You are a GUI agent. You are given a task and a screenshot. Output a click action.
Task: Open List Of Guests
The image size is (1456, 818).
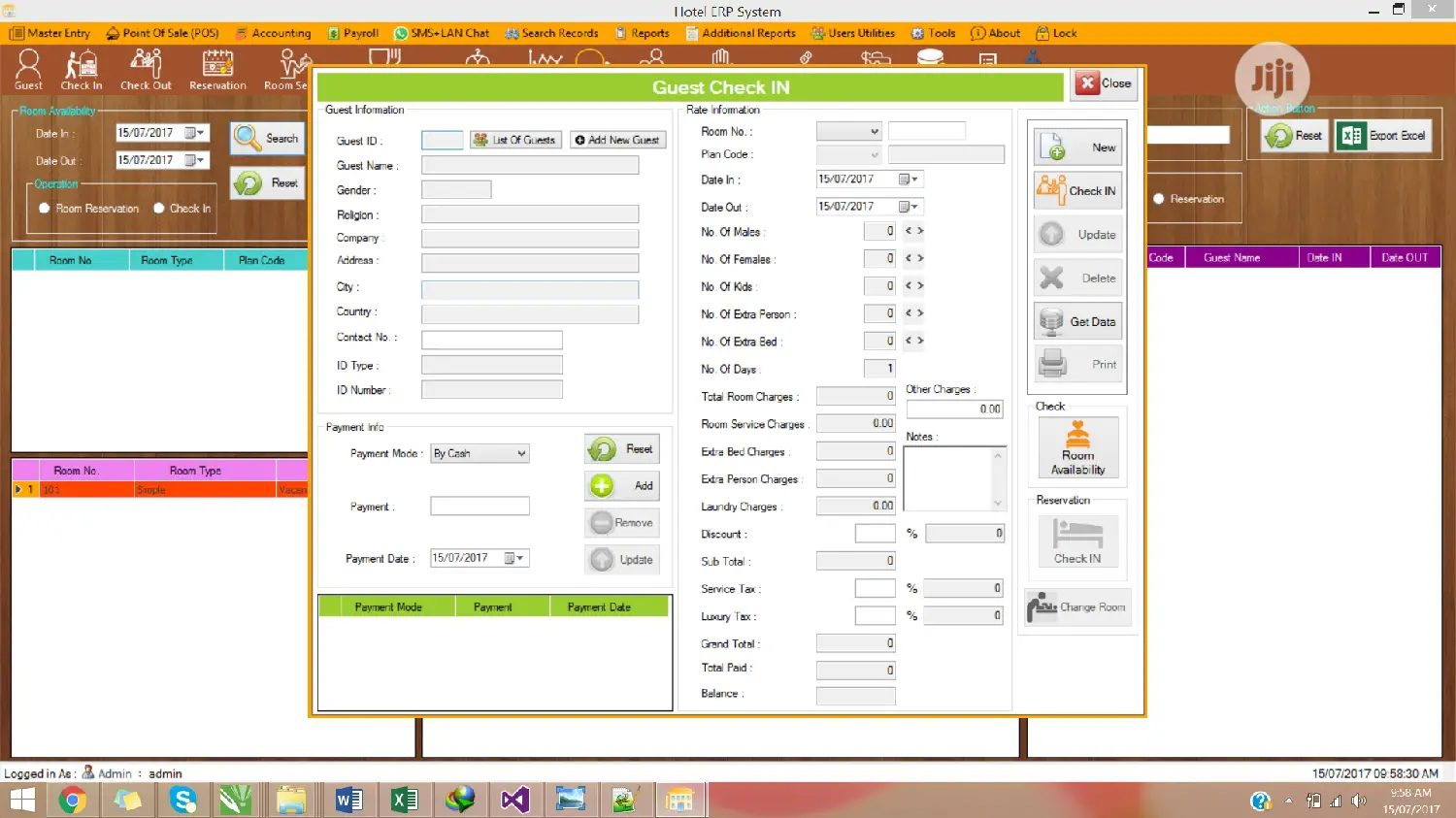(x=515, y=140)
